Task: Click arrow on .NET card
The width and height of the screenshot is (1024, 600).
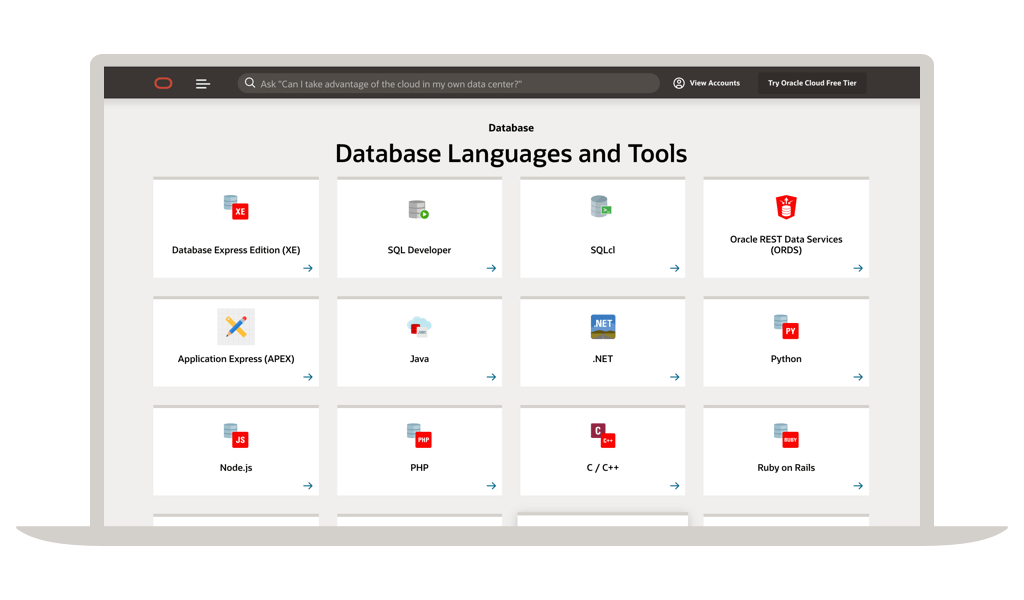Action: [675, 377]
